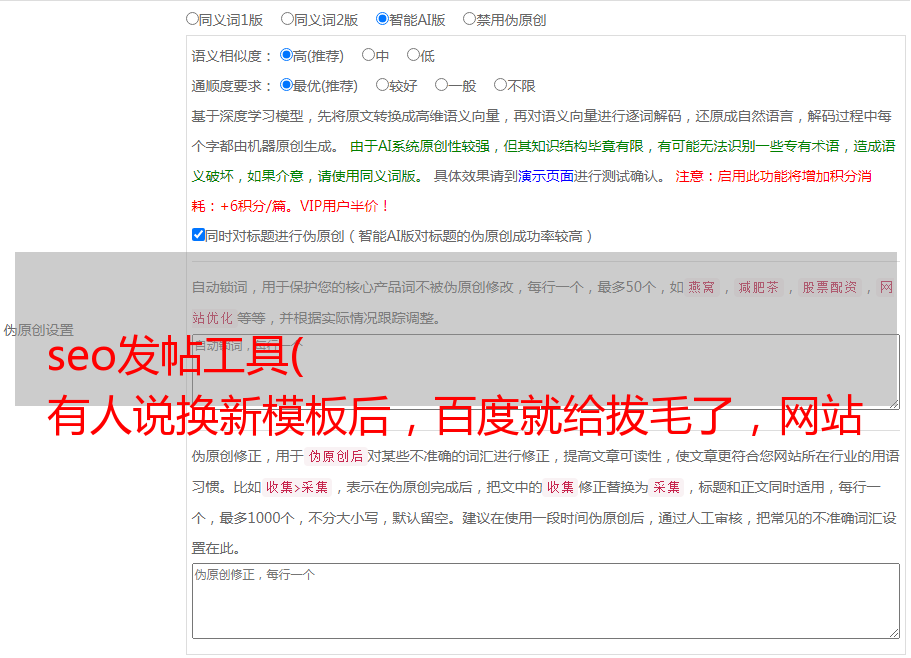This screenshot has height=658, width=911.
Task: Click the highlighted 伪原创后 term
Action: coord(335,456)
